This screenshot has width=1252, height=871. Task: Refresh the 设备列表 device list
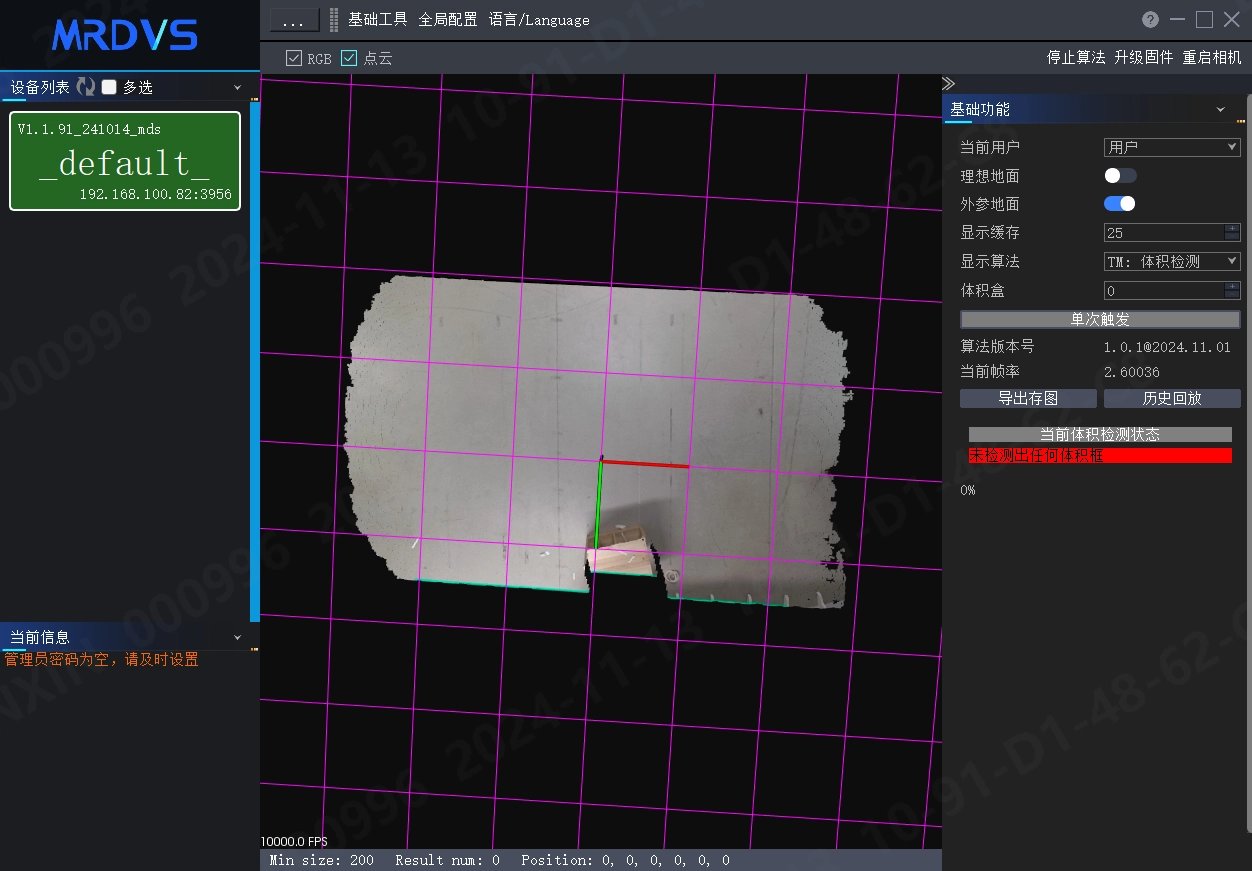click(86, 87)
